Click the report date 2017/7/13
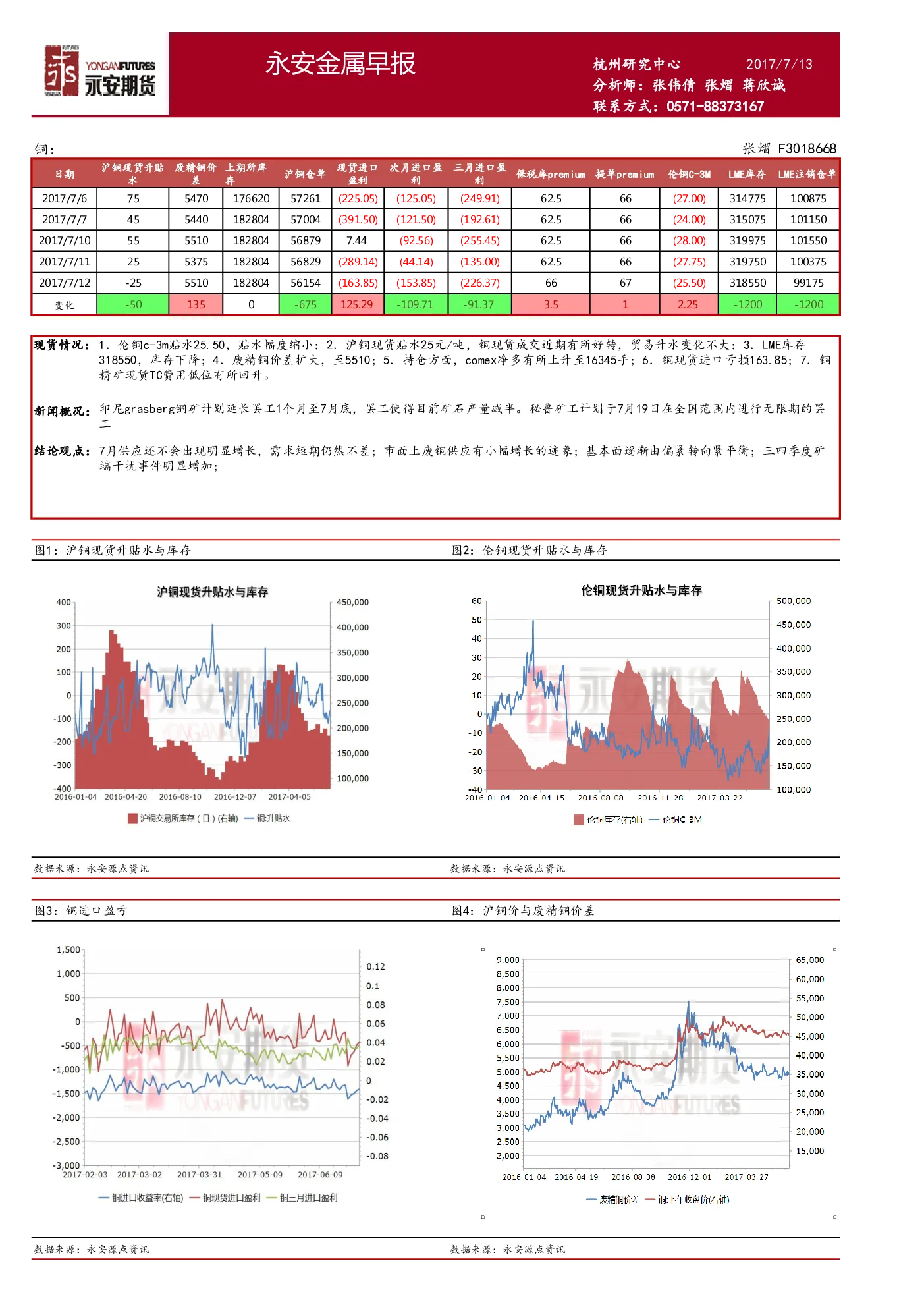The image size is (924, 1307). point(779,64)
